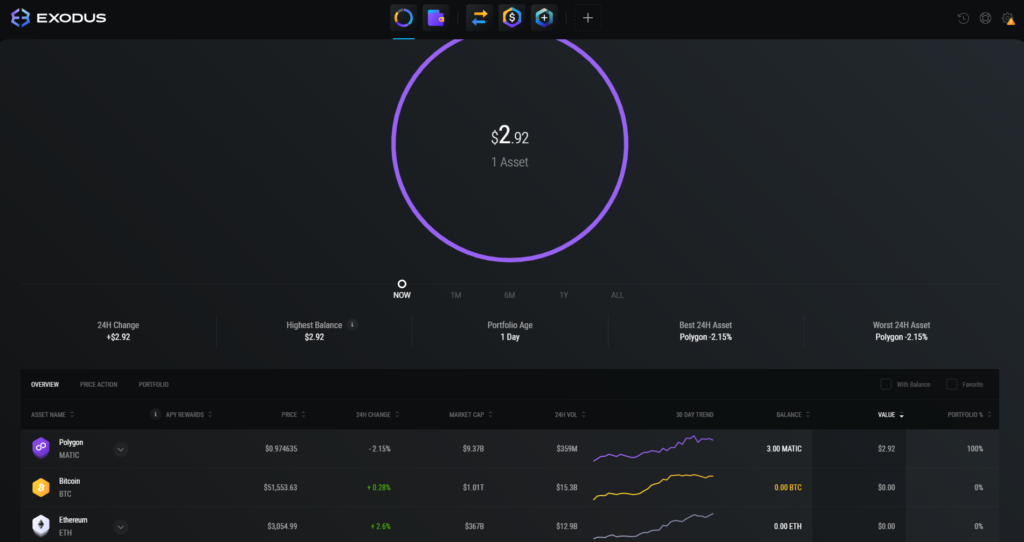Switch to the Price Action tab
This screenshot has height=542, width=1024.
coord(99,385)
